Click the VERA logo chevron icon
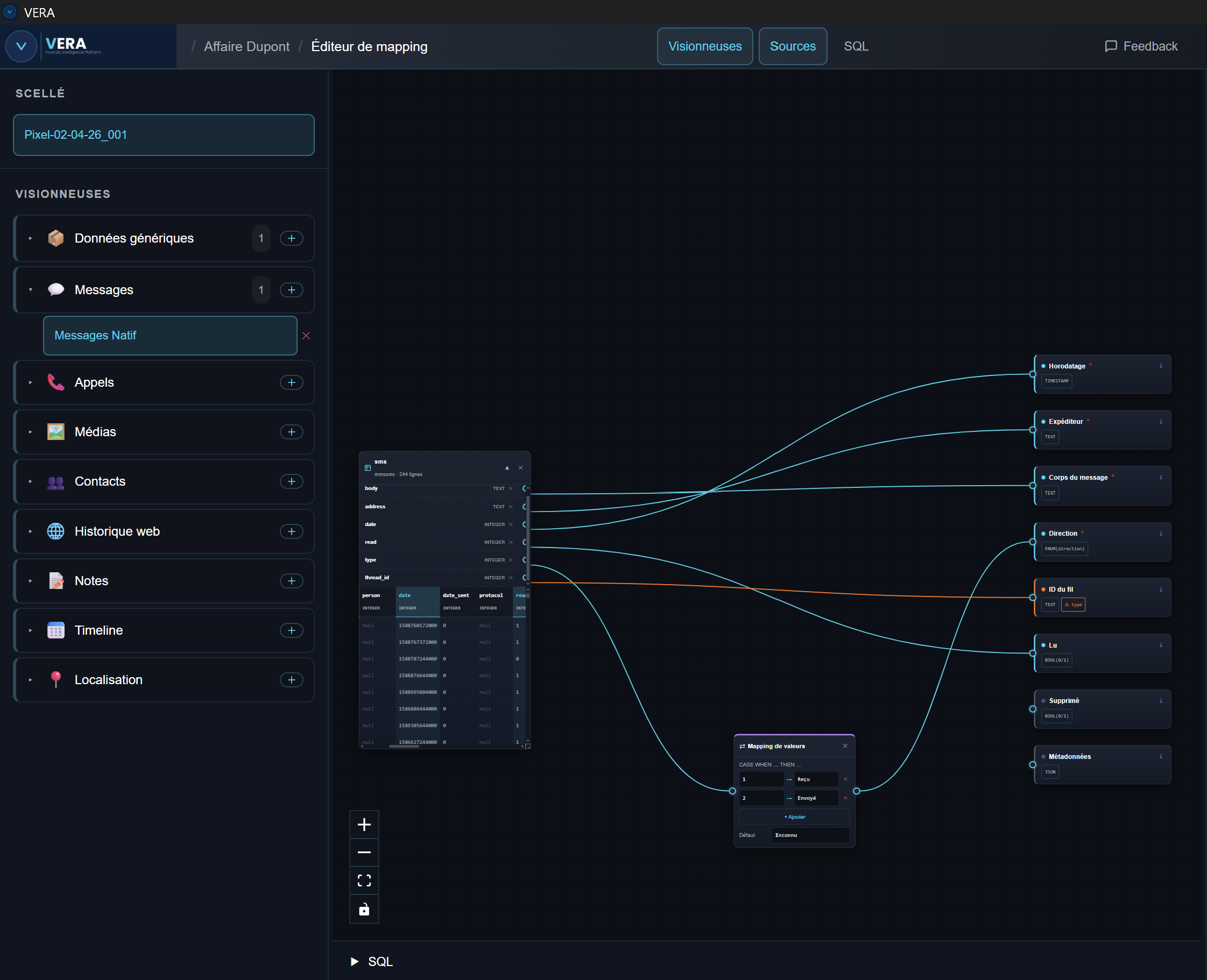The image size is (1207, 980). click(22, 46)
